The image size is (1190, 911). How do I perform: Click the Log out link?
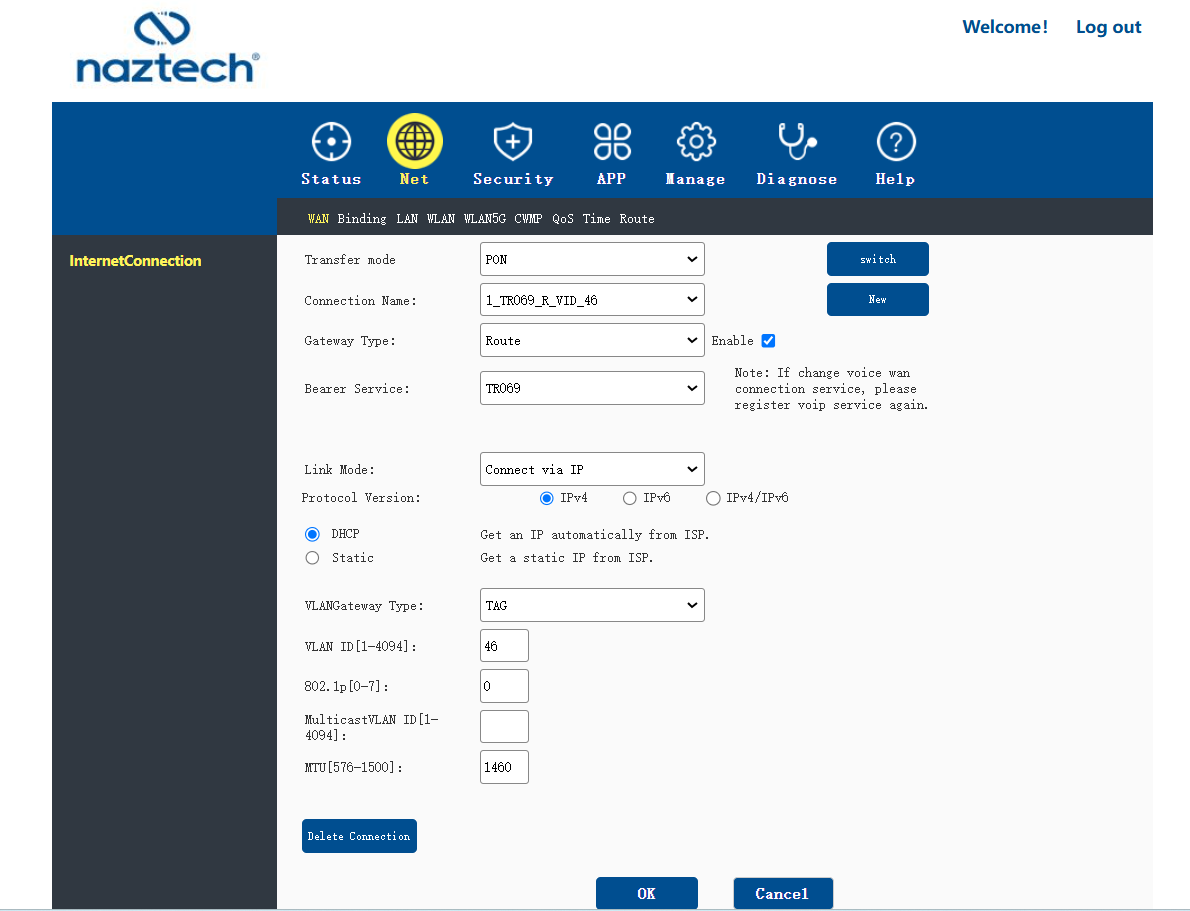[1108, 27]
